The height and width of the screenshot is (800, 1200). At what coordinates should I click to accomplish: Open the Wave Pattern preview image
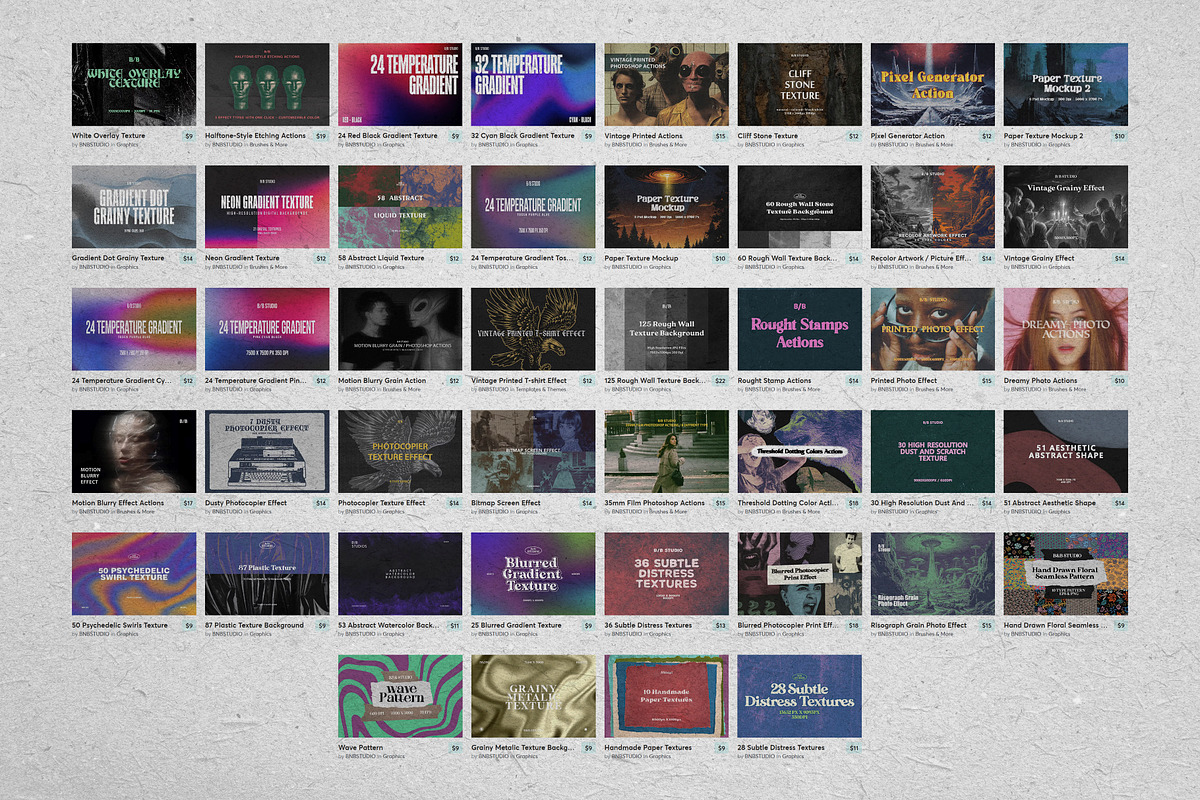coord(400,696)
